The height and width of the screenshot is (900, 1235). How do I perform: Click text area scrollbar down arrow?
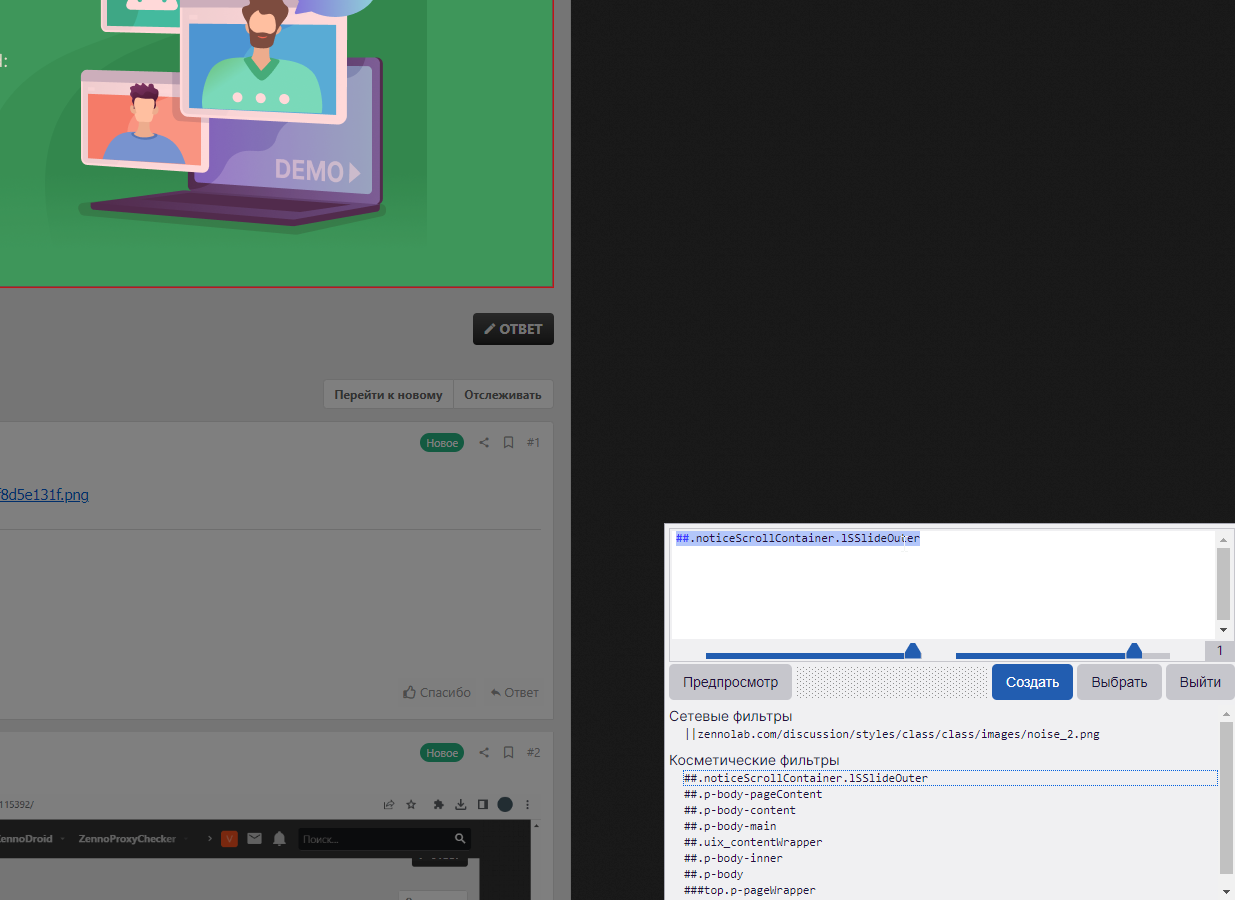click(1224, 630)
